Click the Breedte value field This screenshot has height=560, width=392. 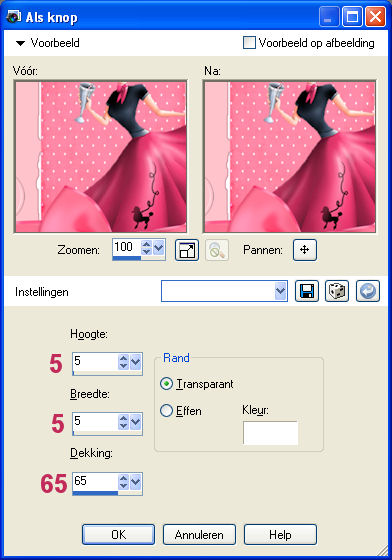(95, 421)
